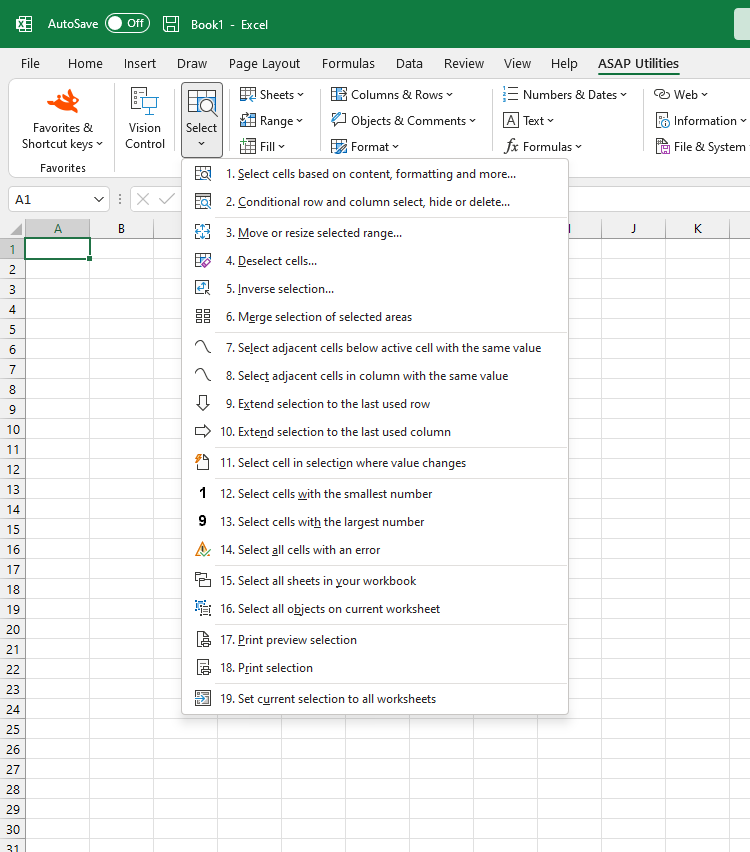Screen dimensions: 750x852
Task: Click icon for Select all objects on worksheet
Action: pyautogui.click(x=203, y=609)
